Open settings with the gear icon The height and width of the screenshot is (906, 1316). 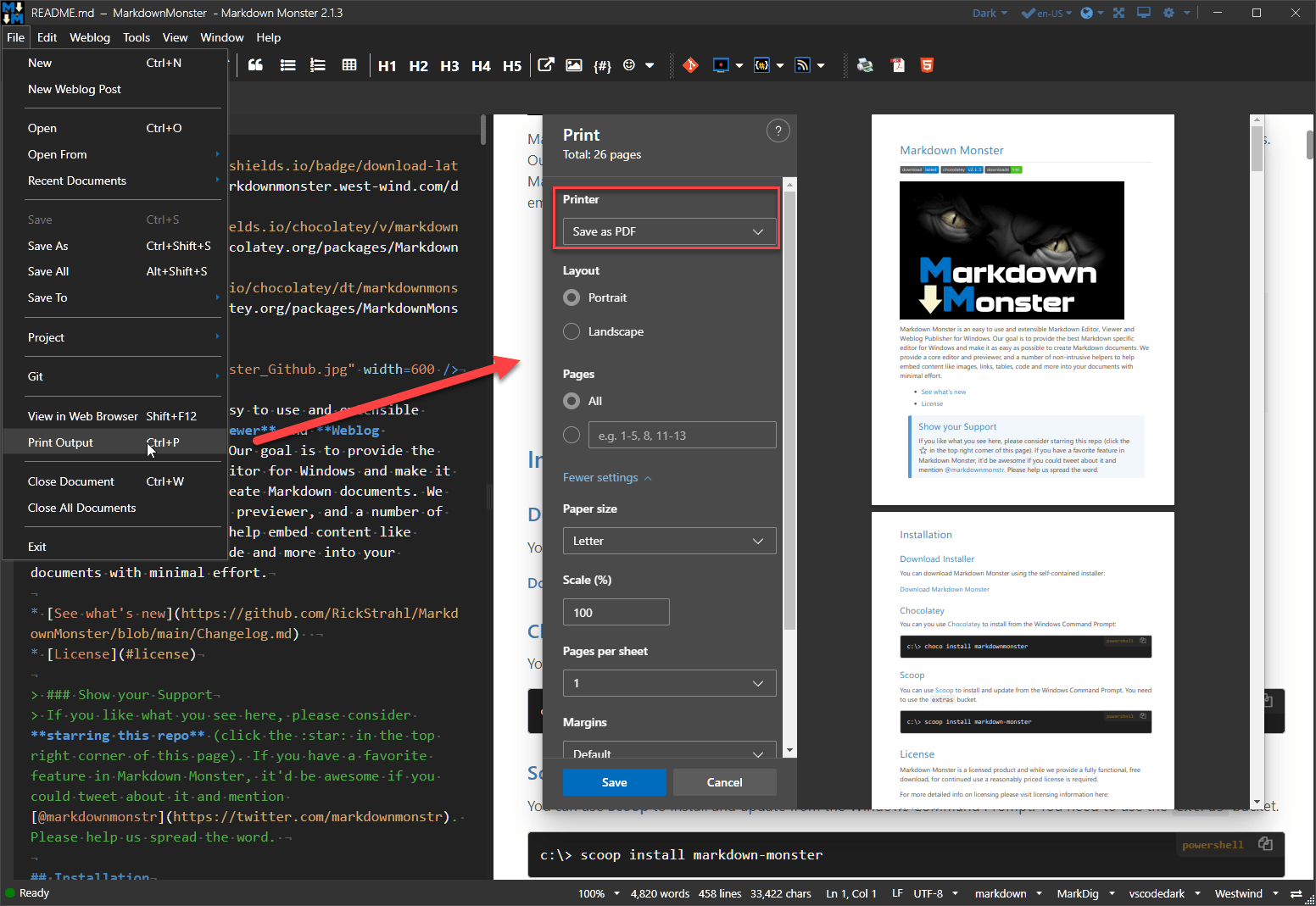click(1169, 13)
